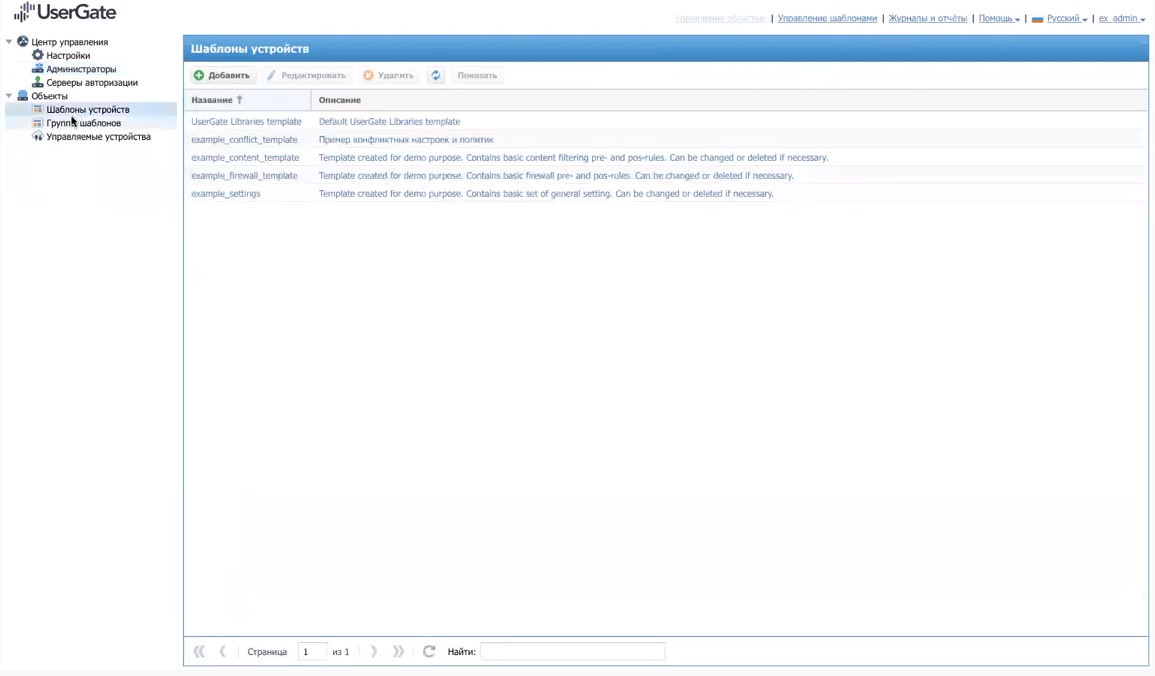Click description mentioning basic set of general setting

click(546, 194)
